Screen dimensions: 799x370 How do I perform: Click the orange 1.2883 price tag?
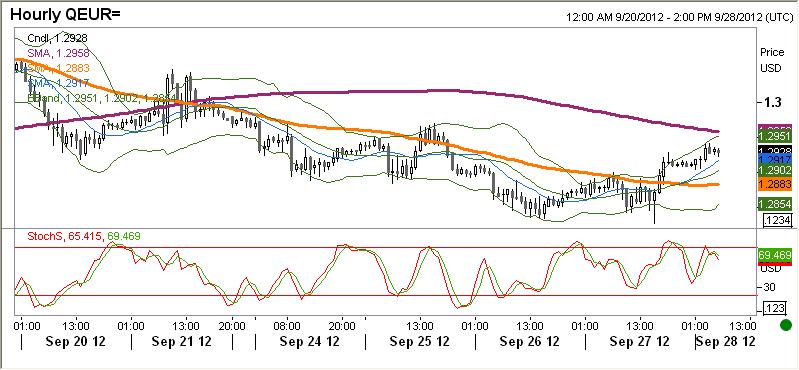pyautogui.click(x=775, y=184)
